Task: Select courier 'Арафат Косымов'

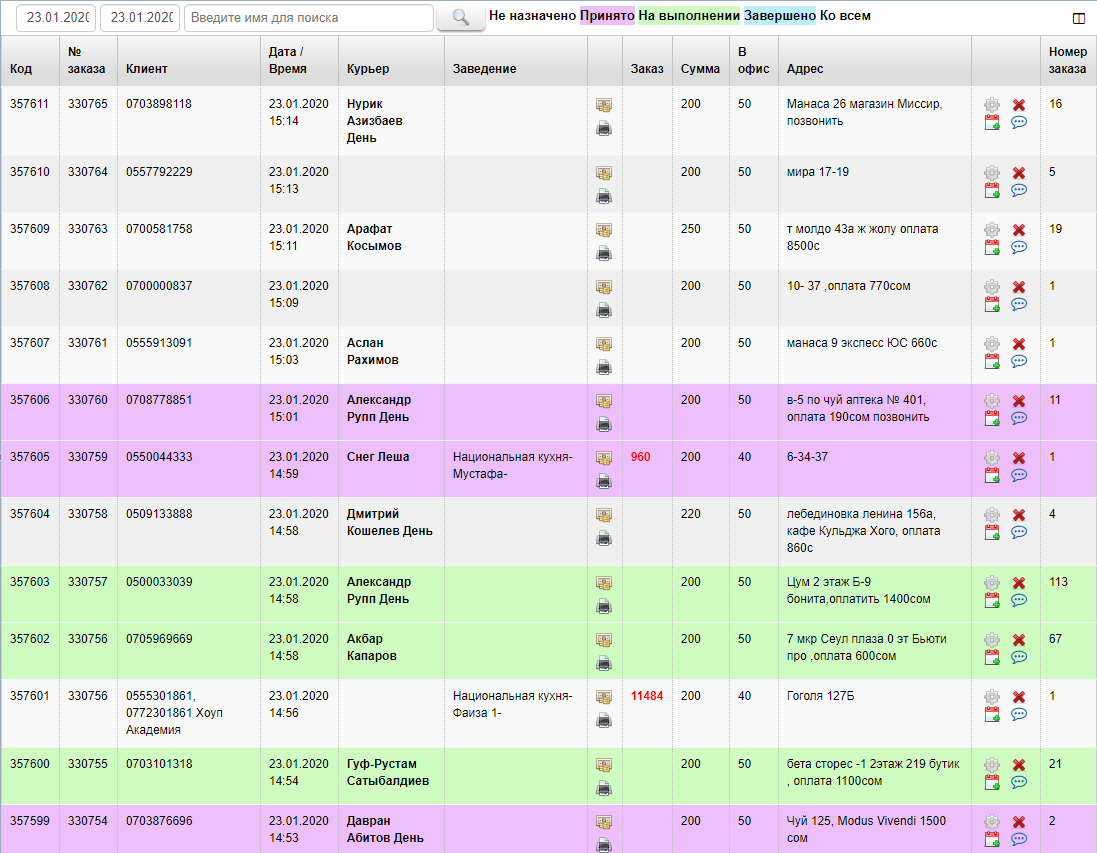Action: click(x=374, y=237)
